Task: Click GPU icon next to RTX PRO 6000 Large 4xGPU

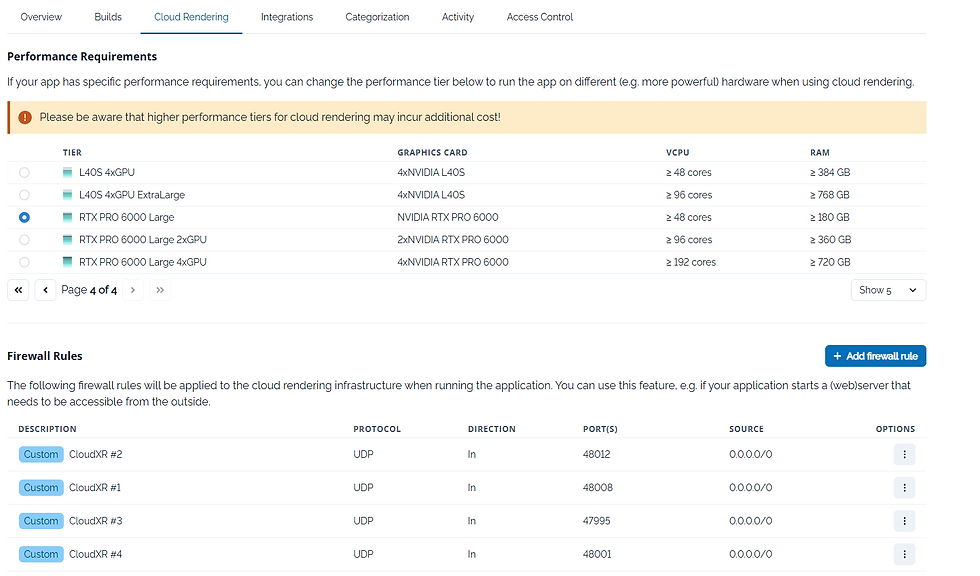Action: point(67,262)
